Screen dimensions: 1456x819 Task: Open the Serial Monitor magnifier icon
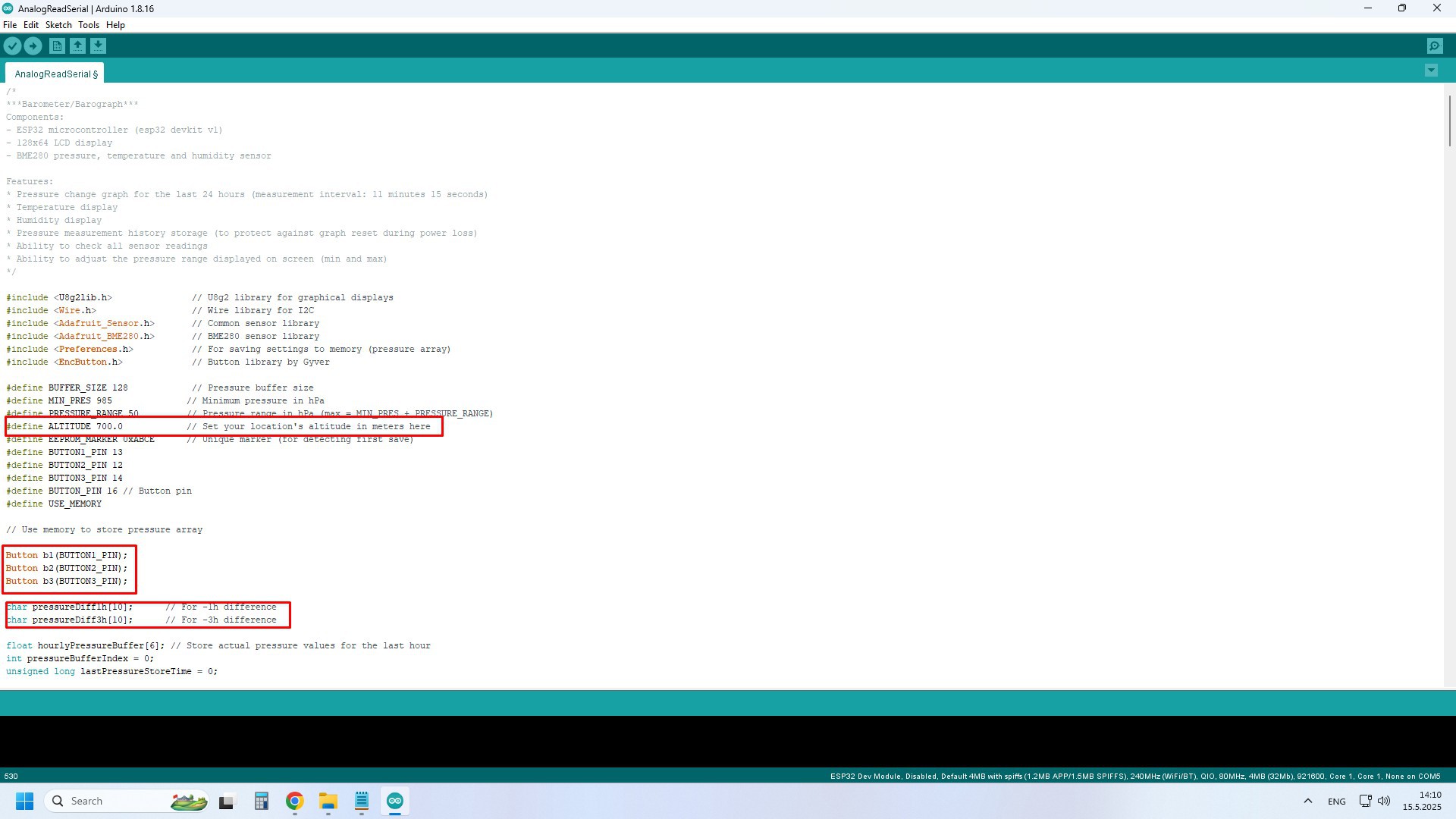[1435, 46]
